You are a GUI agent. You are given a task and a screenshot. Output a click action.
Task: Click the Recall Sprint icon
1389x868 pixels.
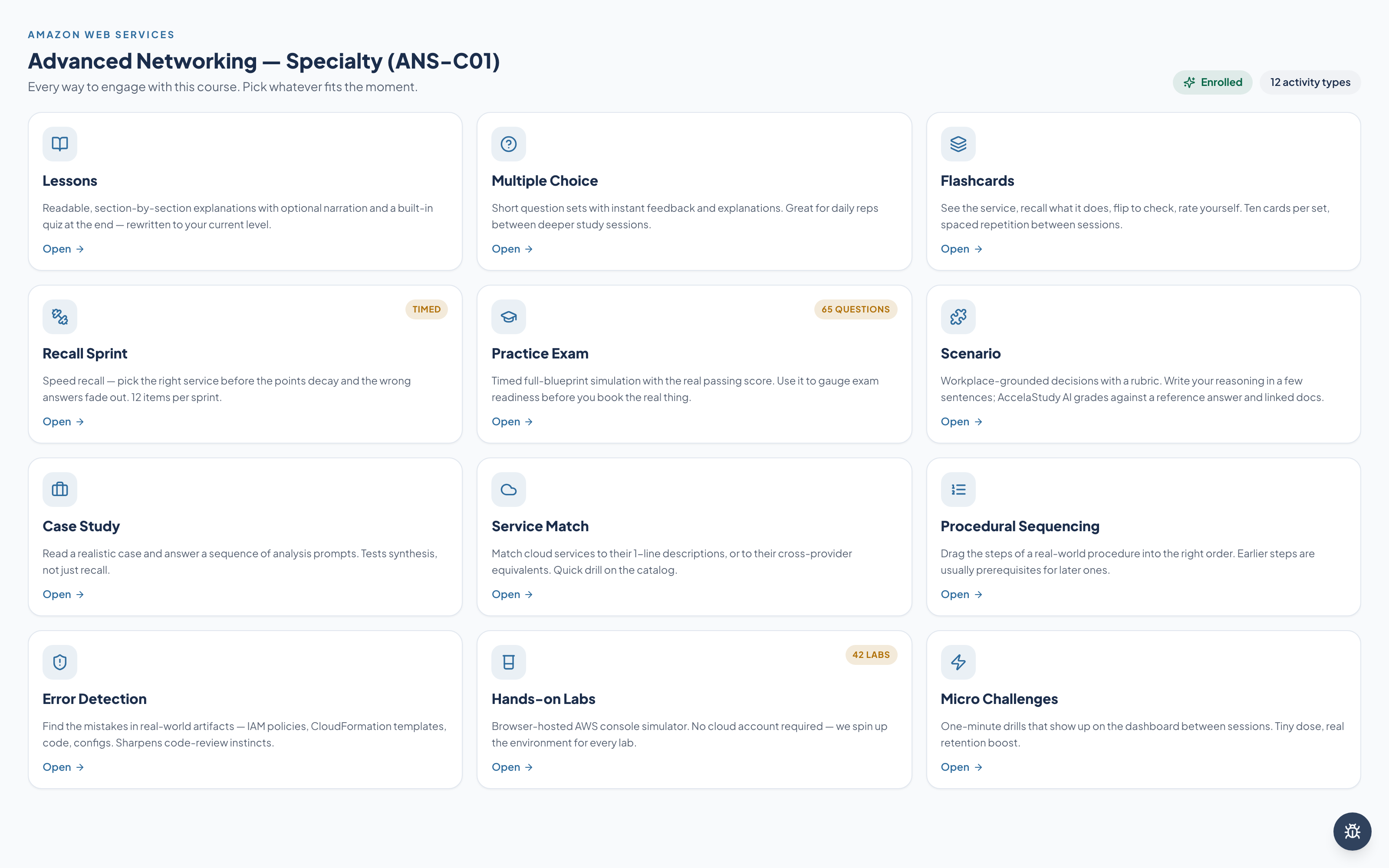click(60, 316)
